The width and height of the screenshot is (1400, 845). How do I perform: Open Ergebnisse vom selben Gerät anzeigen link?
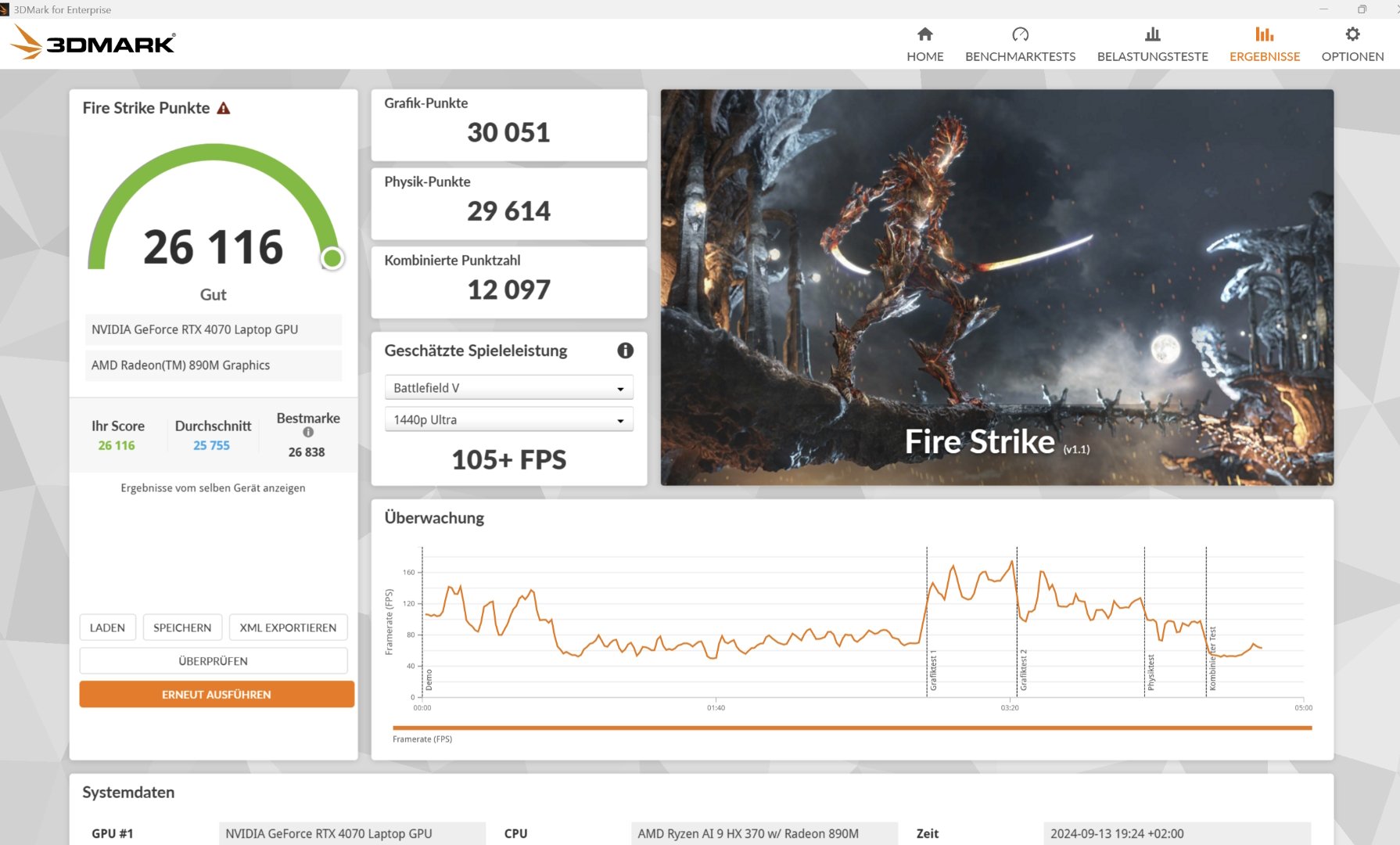pos(213,487)
